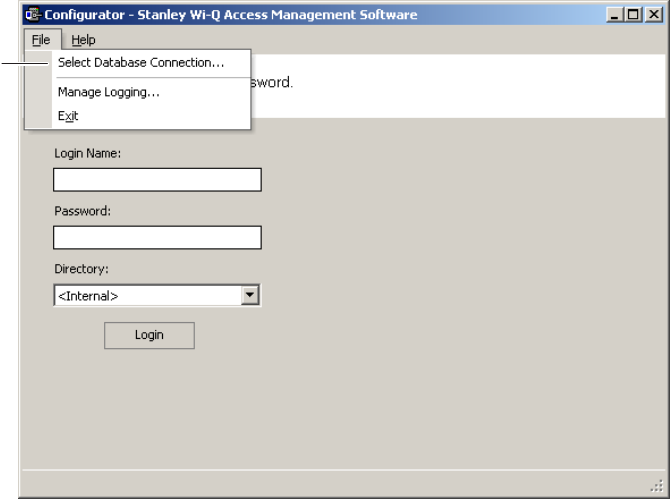Open the File menu

coord(42,40)
